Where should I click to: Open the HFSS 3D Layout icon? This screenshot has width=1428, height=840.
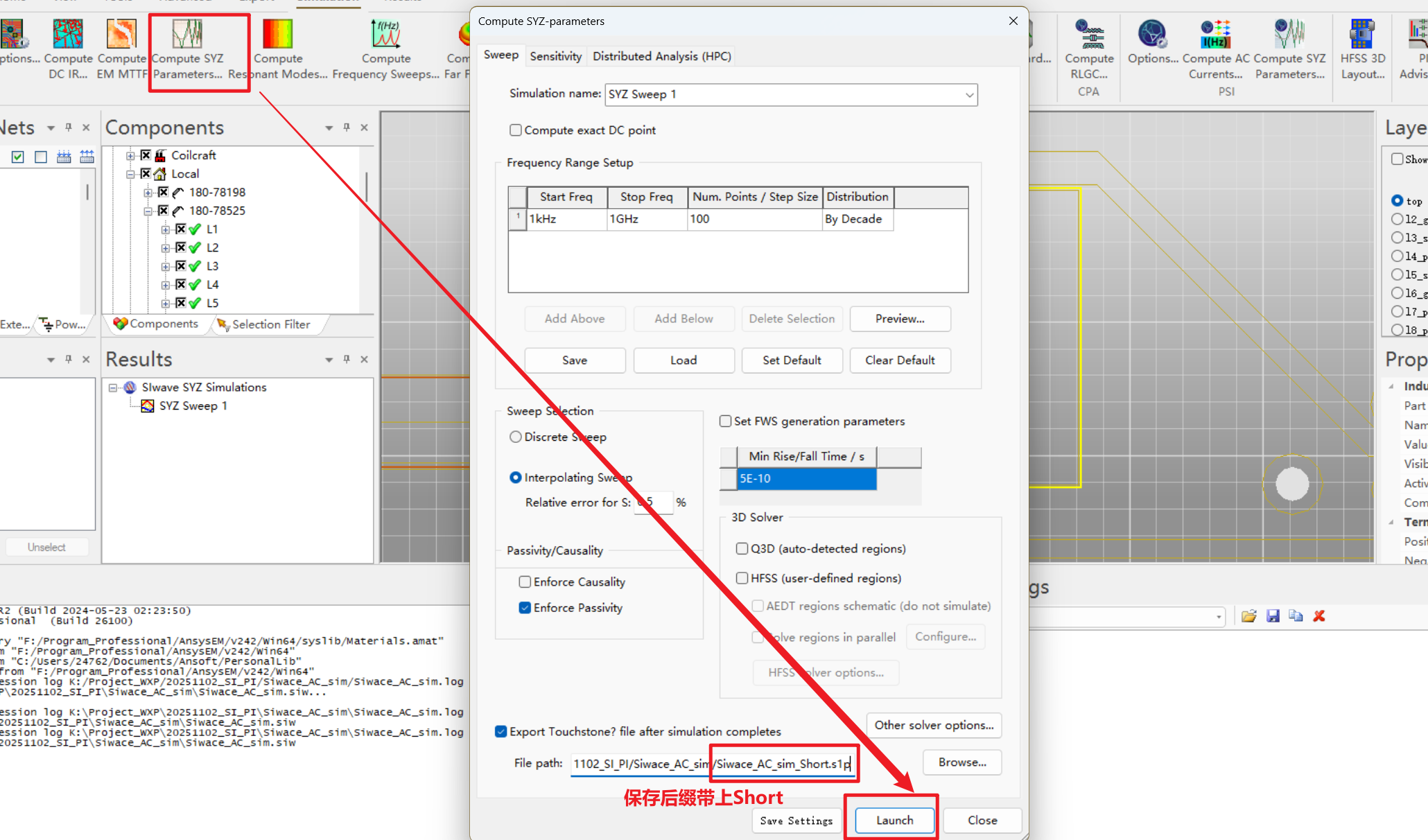point(1362,35)
